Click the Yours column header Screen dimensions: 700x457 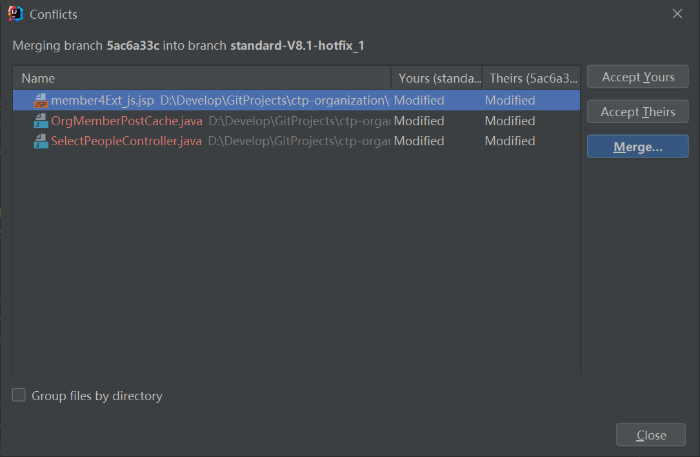tap(436, 78)
